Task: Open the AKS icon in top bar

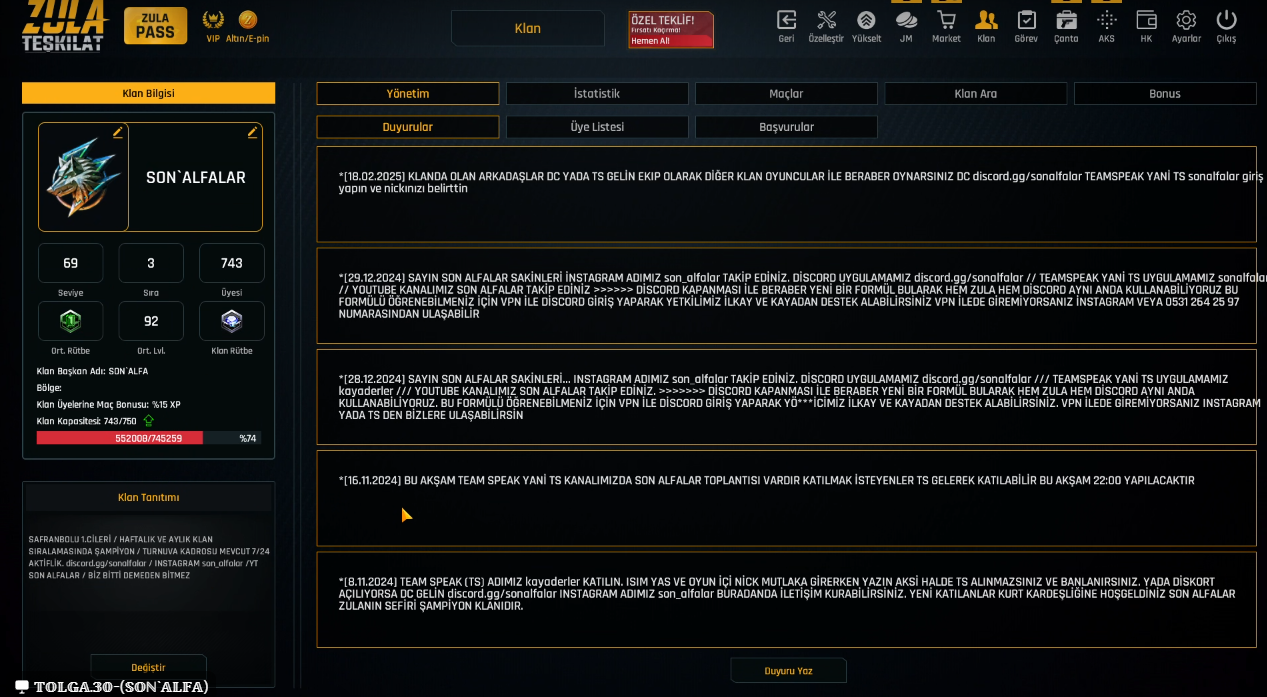Action: tap(1106, 21)
